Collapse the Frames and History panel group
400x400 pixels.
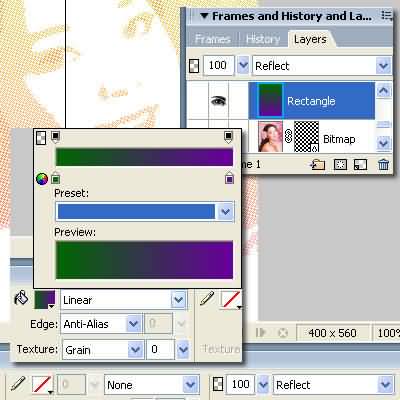[204, 16]
